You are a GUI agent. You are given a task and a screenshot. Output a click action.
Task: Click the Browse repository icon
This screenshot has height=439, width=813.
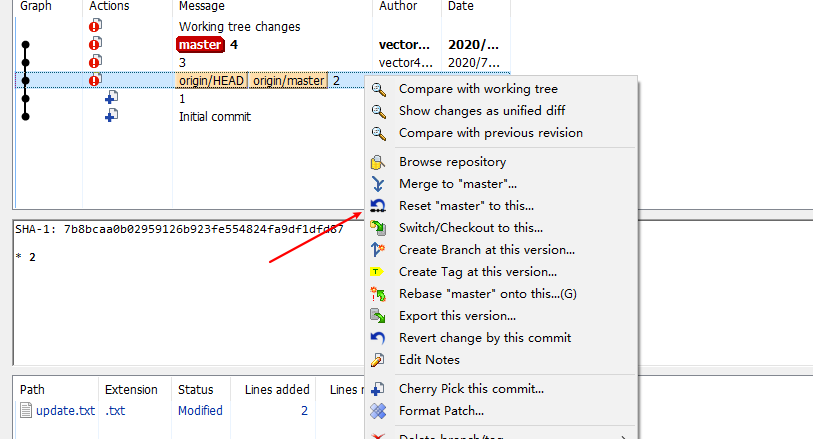(x=378, y=162)
